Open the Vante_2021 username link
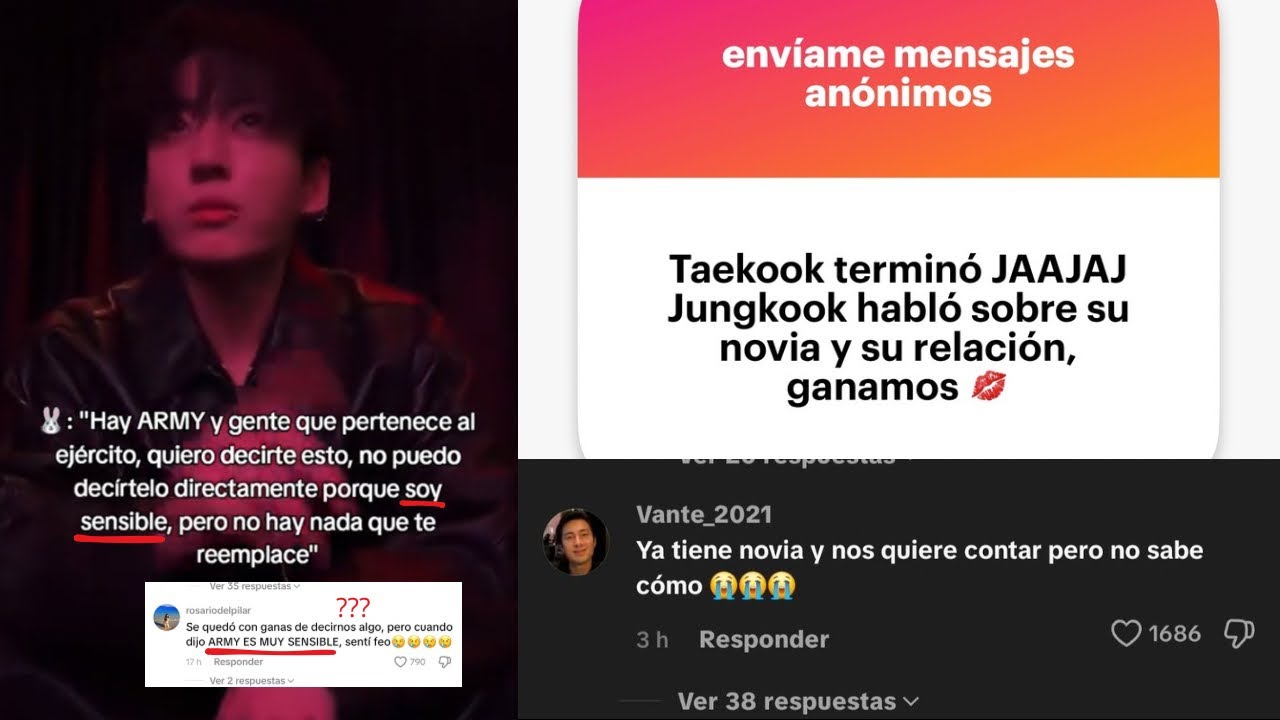 (x=704, y=514)
